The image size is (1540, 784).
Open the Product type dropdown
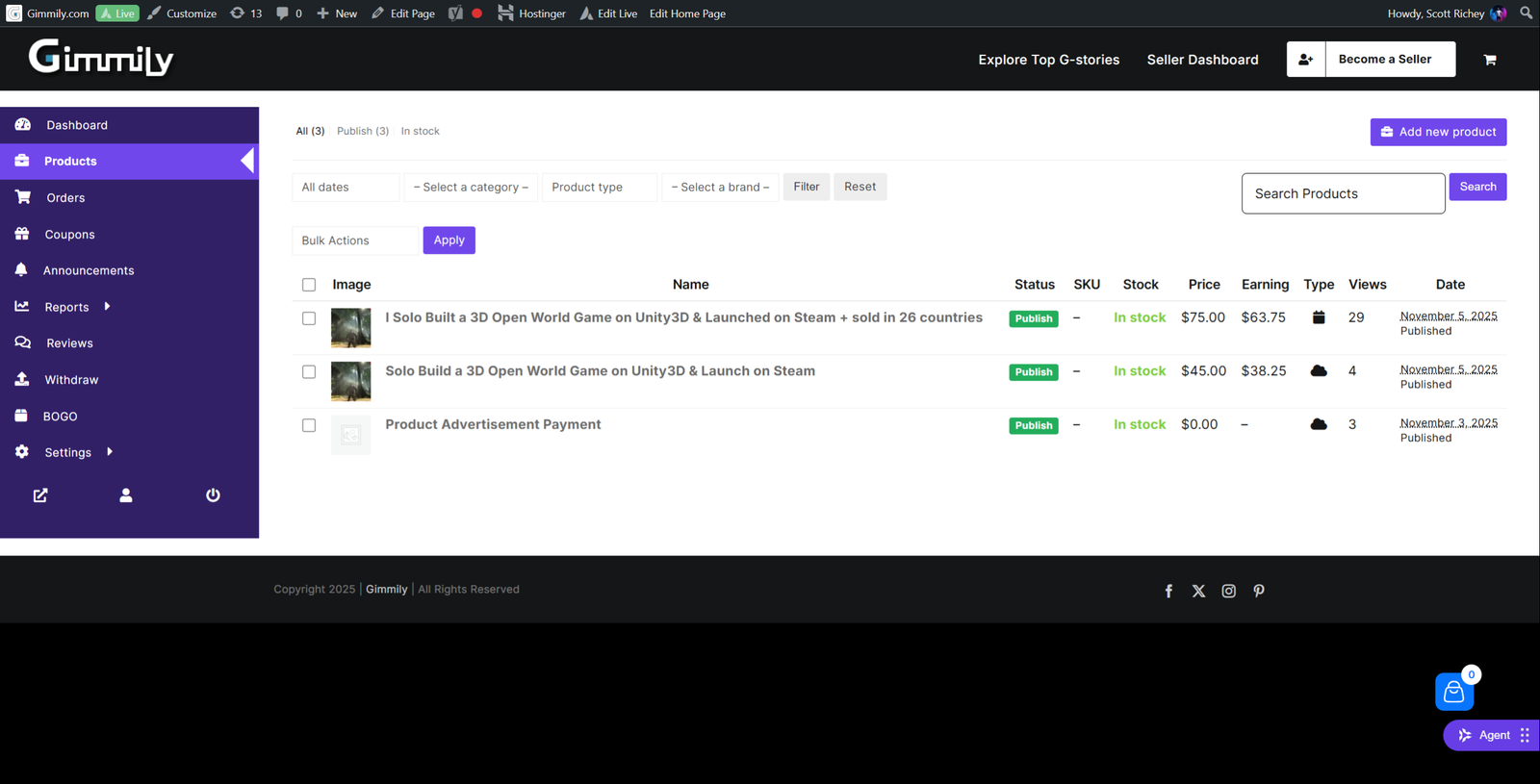tap(600, 188)
